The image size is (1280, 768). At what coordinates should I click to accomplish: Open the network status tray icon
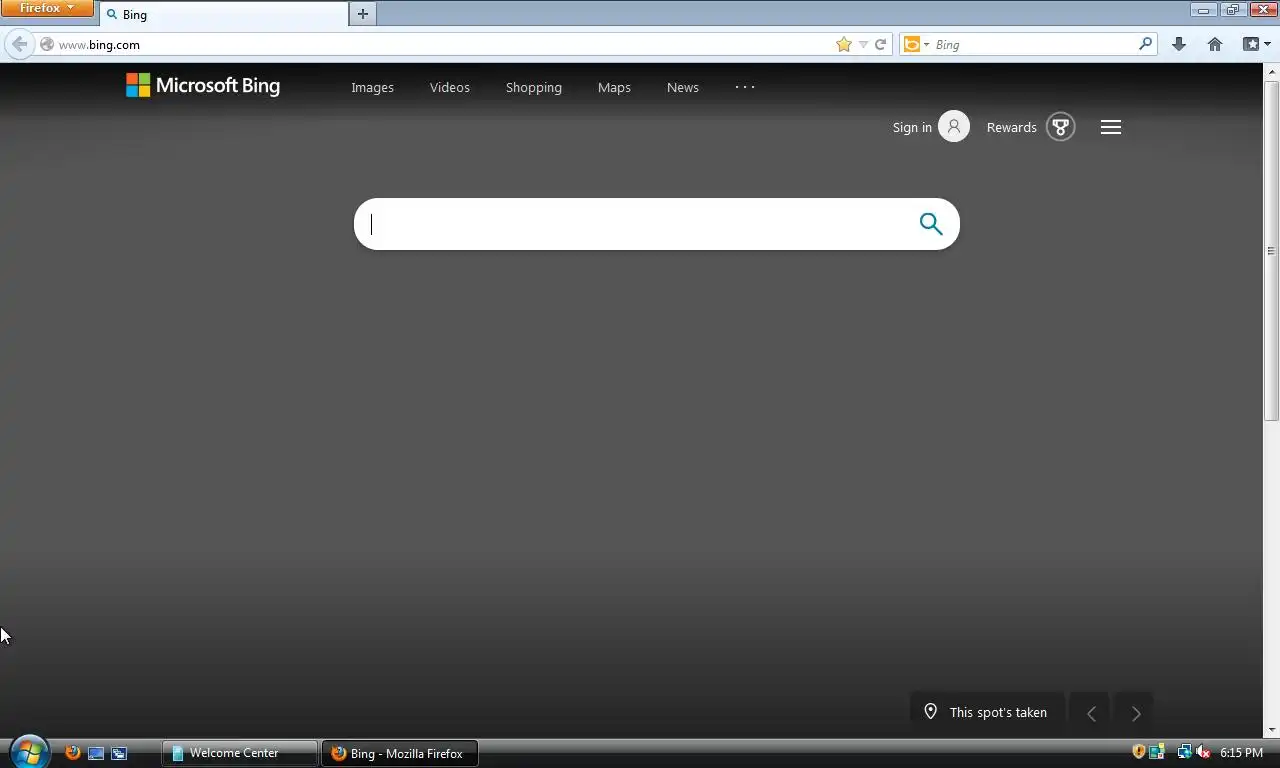(1184, 752)
